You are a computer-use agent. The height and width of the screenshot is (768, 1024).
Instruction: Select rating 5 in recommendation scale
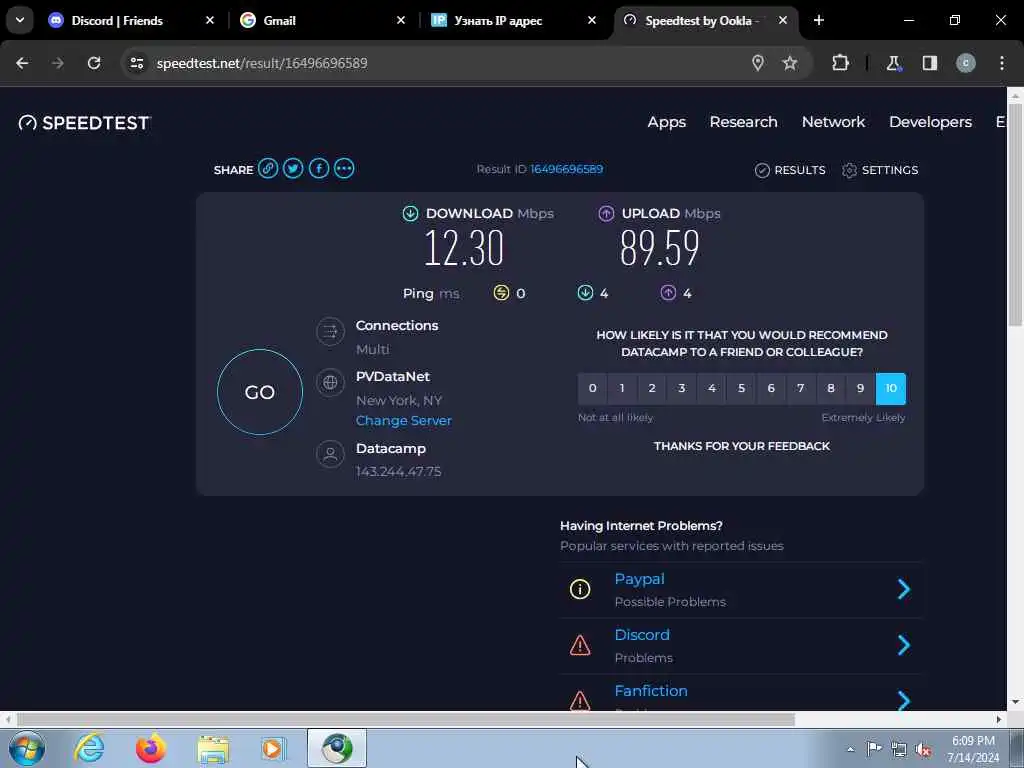tap(741, 389)
